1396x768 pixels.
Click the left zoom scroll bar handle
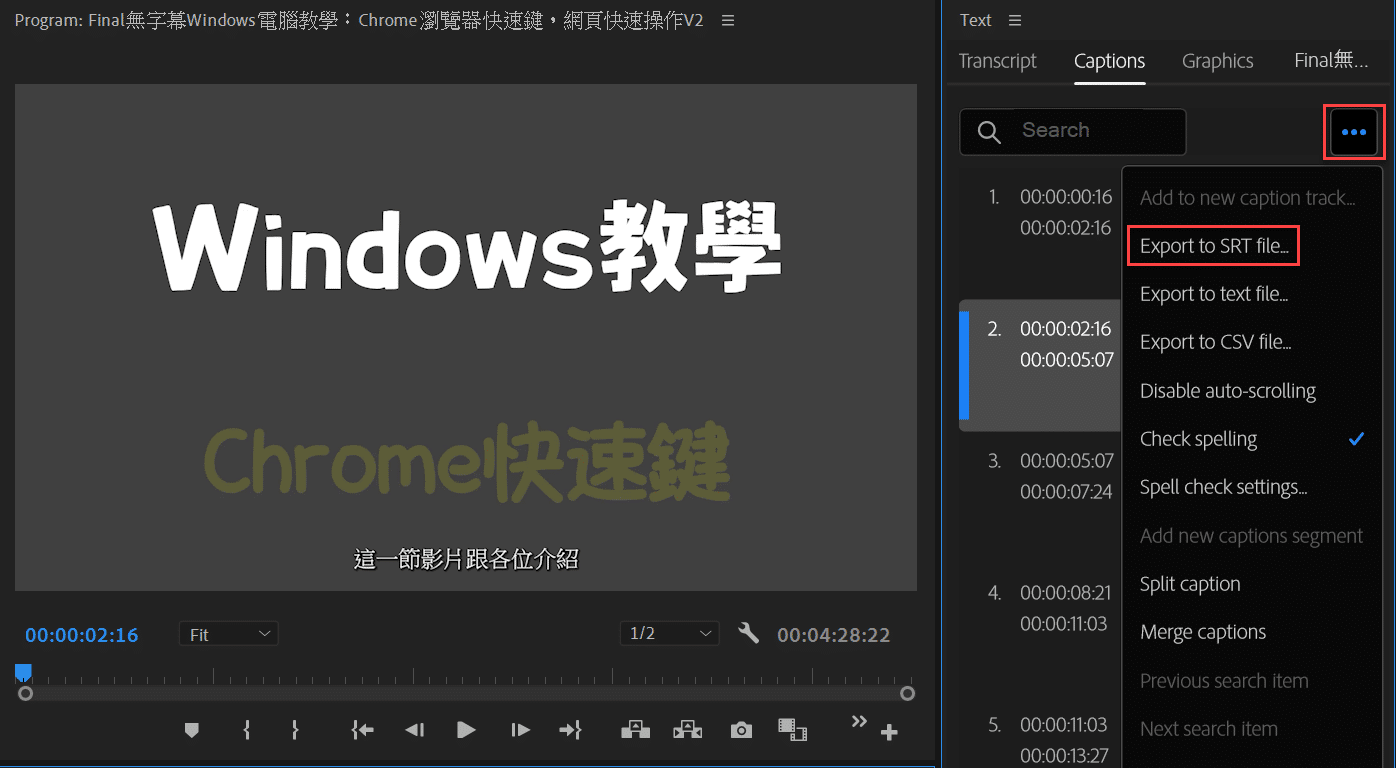[x=26, y=693]
